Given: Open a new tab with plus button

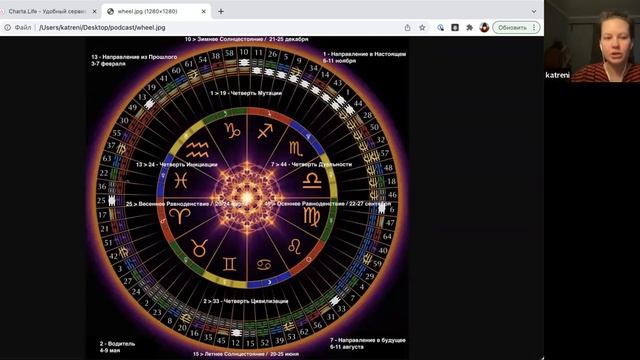Looking at the screenshot, I should pos(221,11).
